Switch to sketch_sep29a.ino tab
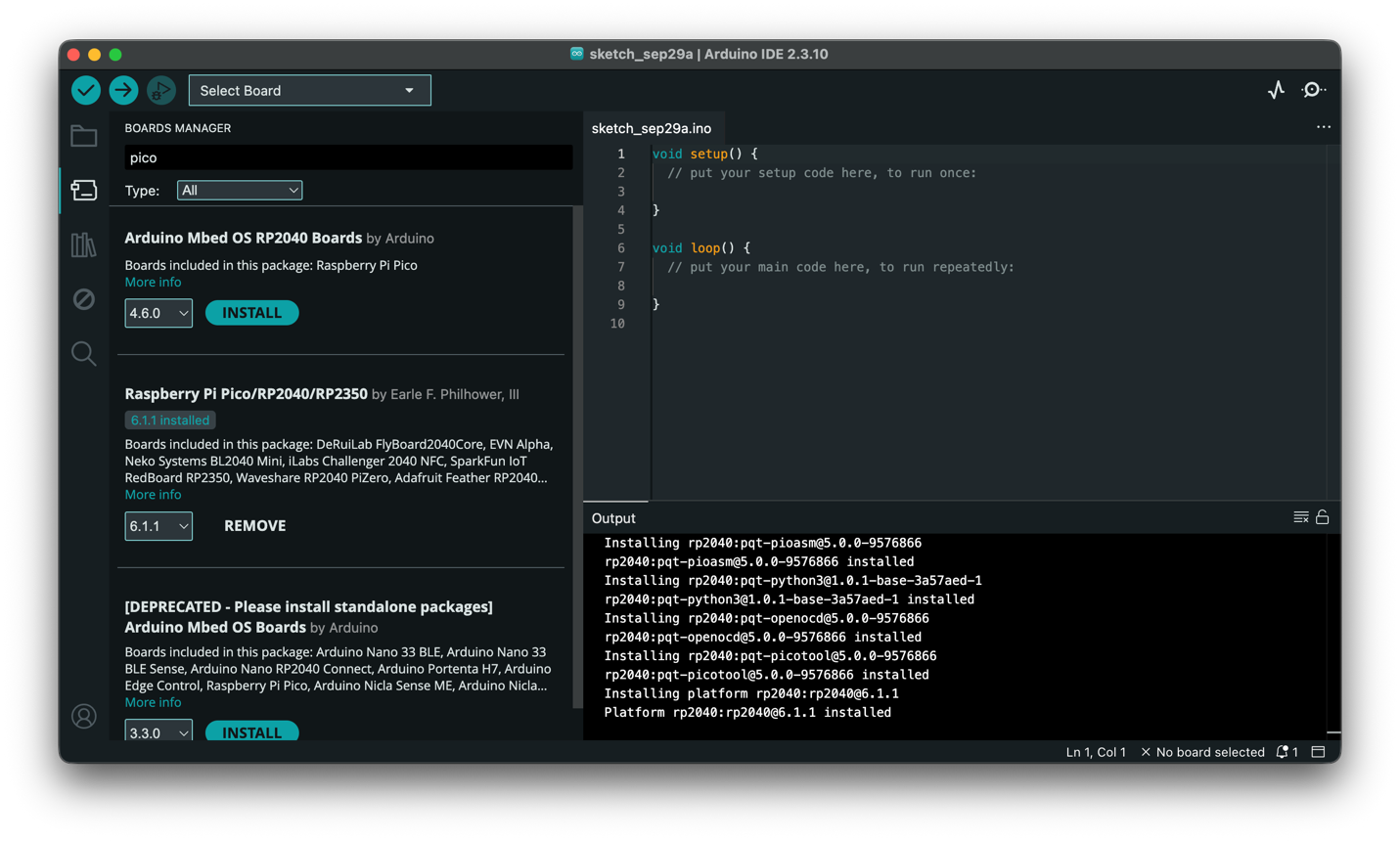The width and height of the screenshot is (1400, 841). tap(652, 128)
